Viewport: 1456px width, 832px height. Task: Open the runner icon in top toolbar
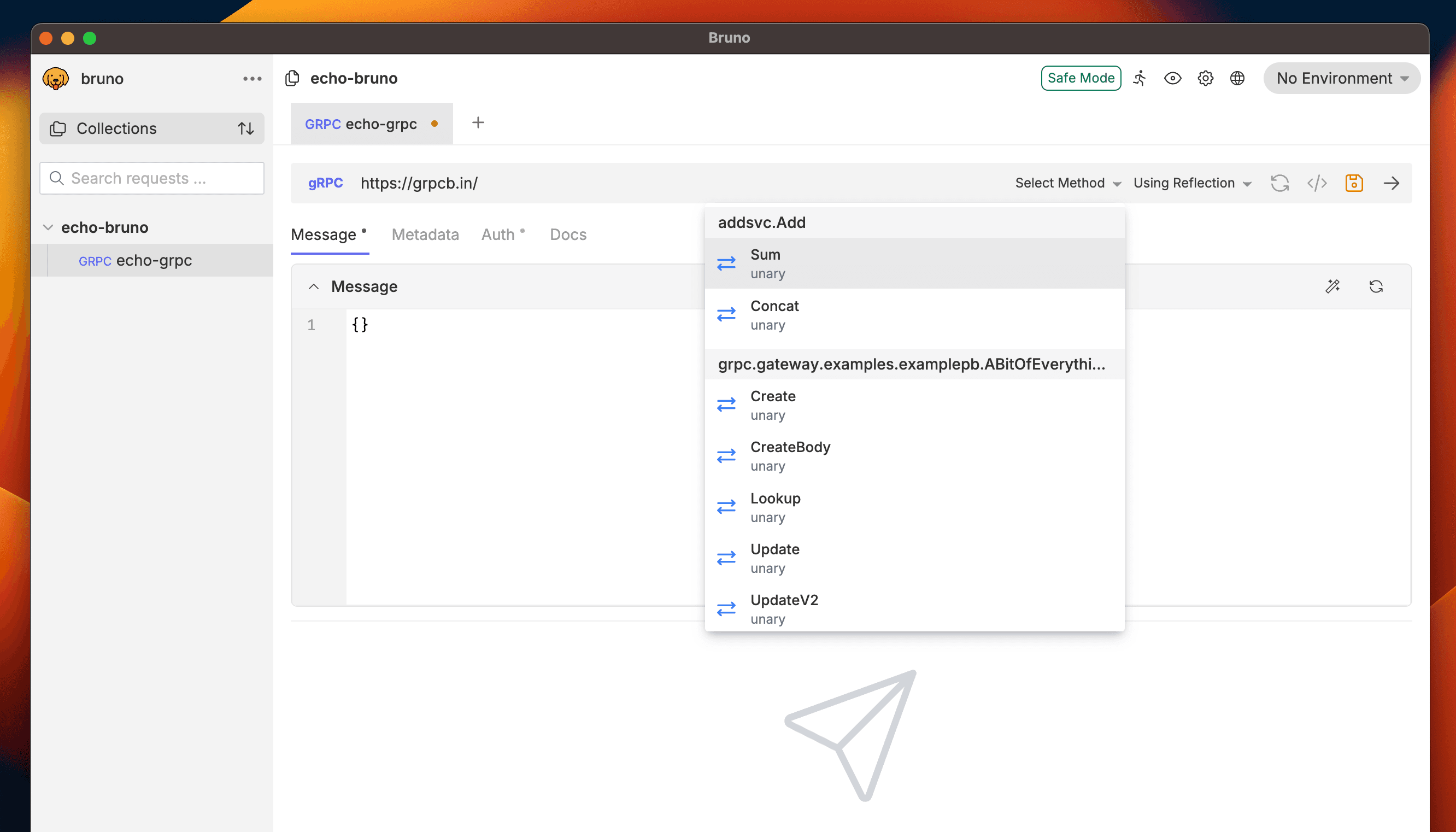(1140, 78)
